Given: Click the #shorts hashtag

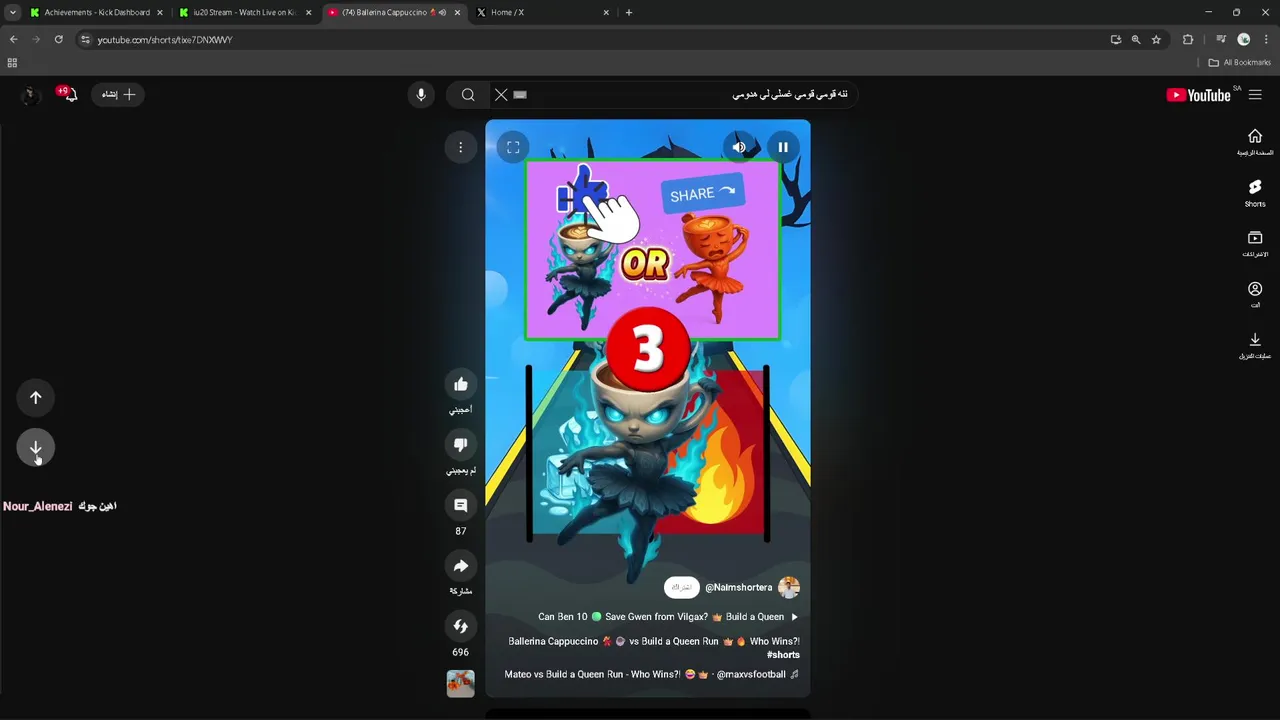Looking at the screenshot, I should tap(783, 655).
